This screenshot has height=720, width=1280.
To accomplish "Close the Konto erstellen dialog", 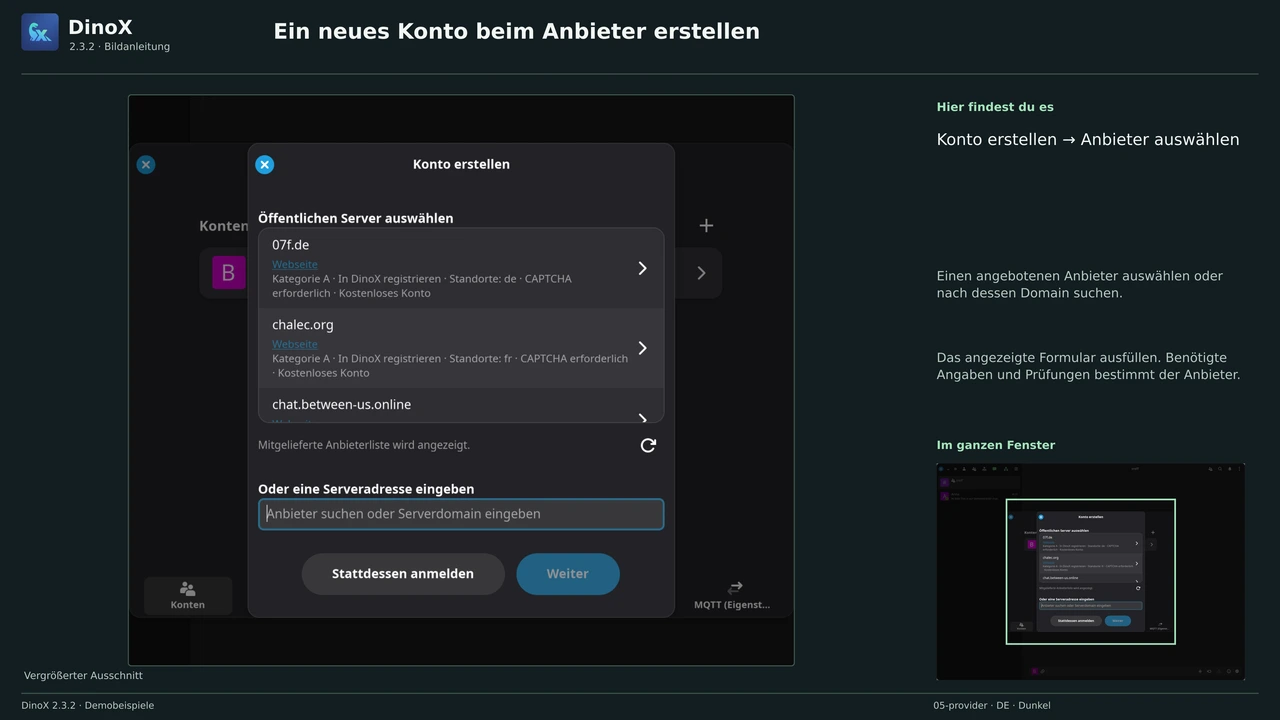I will pyautogui.click(x=264, y=165).
